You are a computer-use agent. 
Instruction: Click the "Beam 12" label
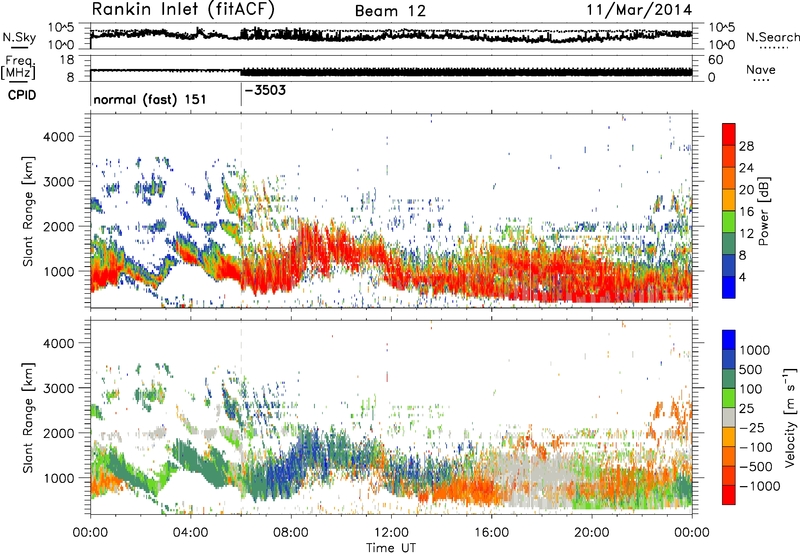tap(390, 11)
